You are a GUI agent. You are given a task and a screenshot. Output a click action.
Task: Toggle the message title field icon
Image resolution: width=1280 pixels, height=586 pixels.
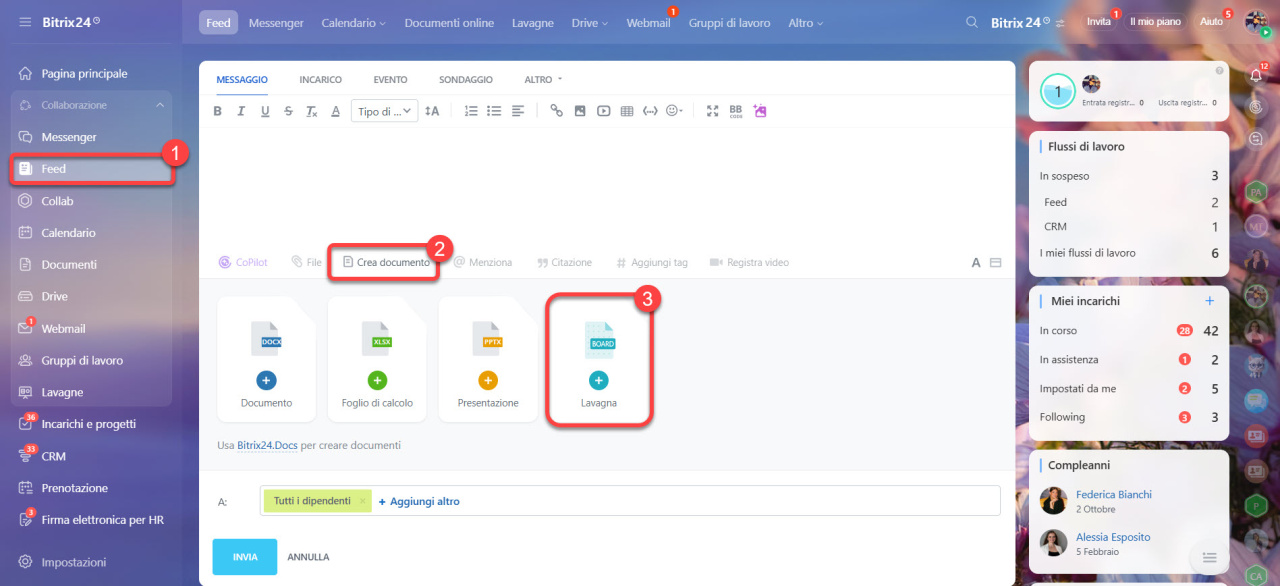[995, 263]
